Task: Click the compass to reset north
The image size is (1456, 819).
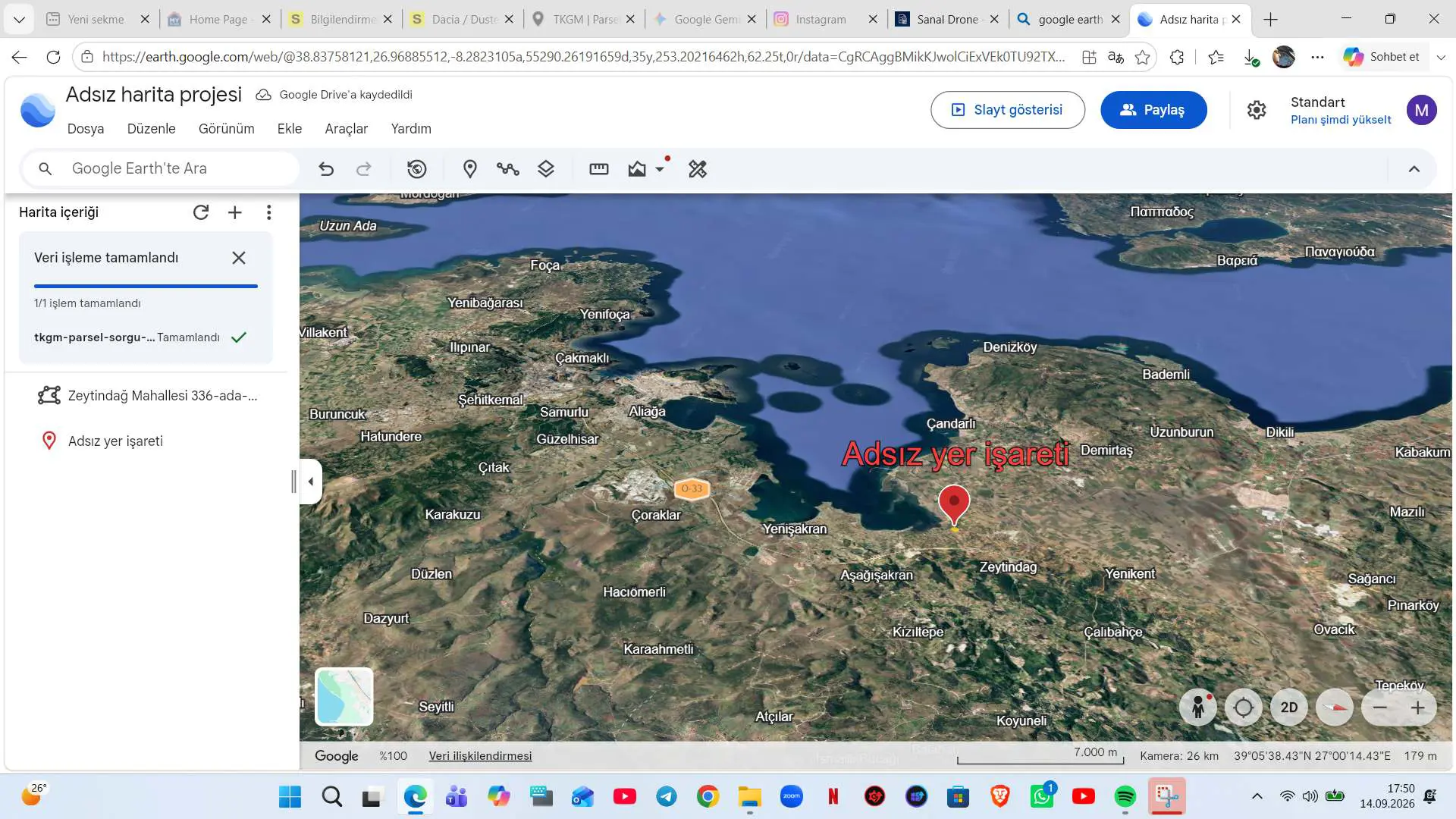Action: pyautogui.click(x=1335, y=708)
